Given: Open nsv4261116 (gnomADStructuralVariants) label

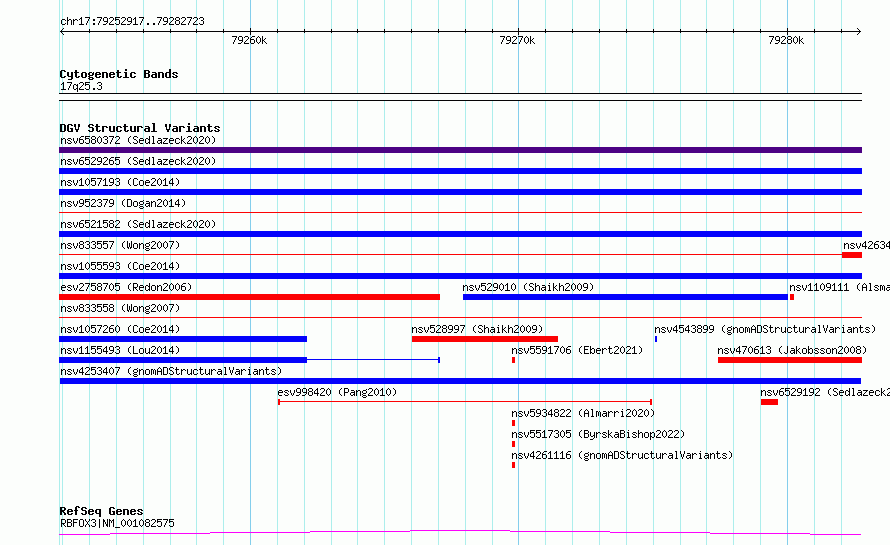Looking at the screenshot, I should point(622,455).
